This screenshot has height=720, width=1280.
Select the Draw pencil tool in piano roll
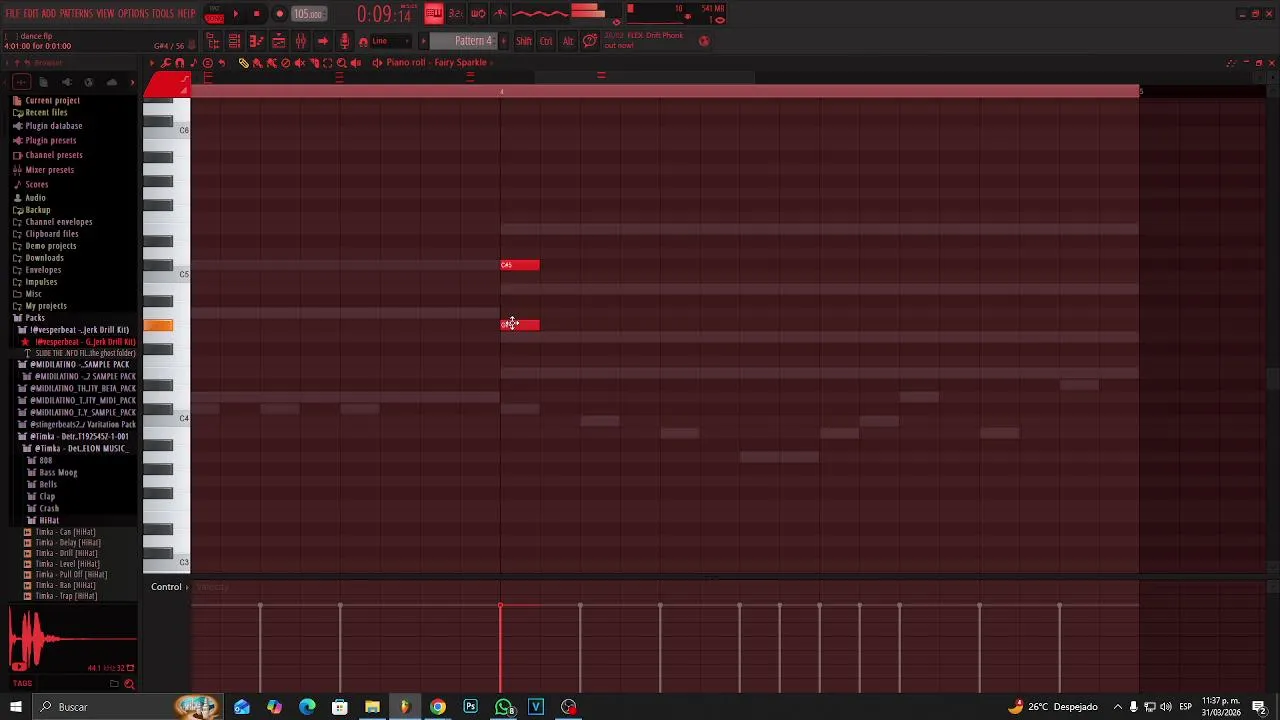point(244,63)
